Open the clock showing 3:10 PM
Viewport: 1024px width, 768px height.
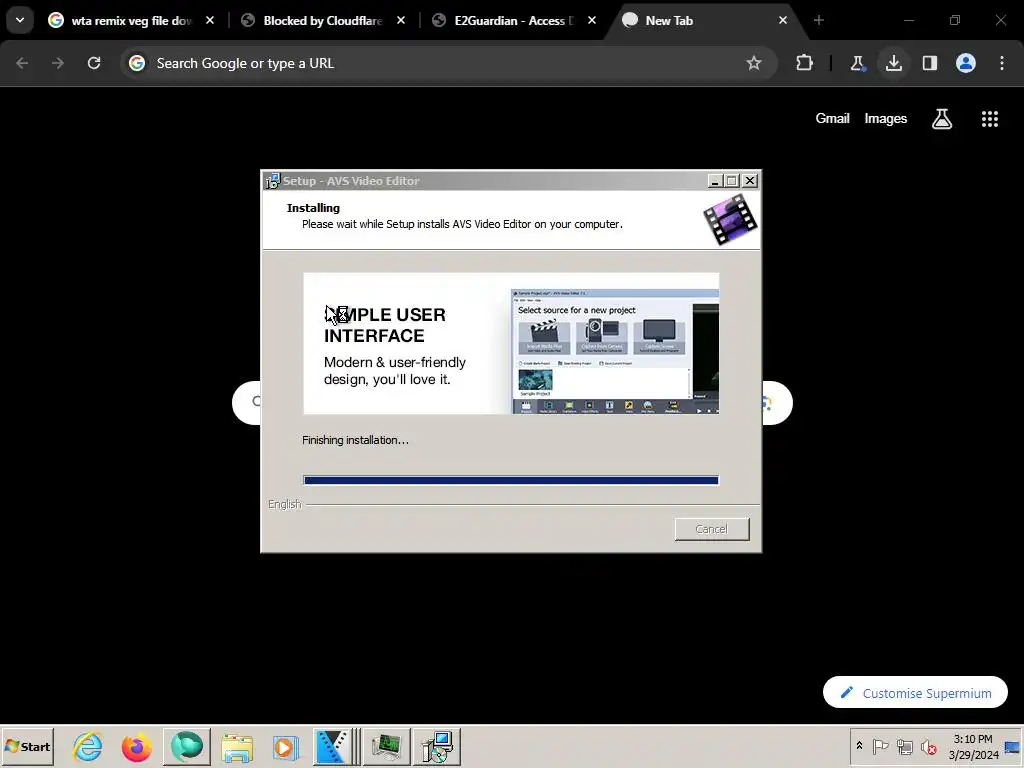point(973,746)
